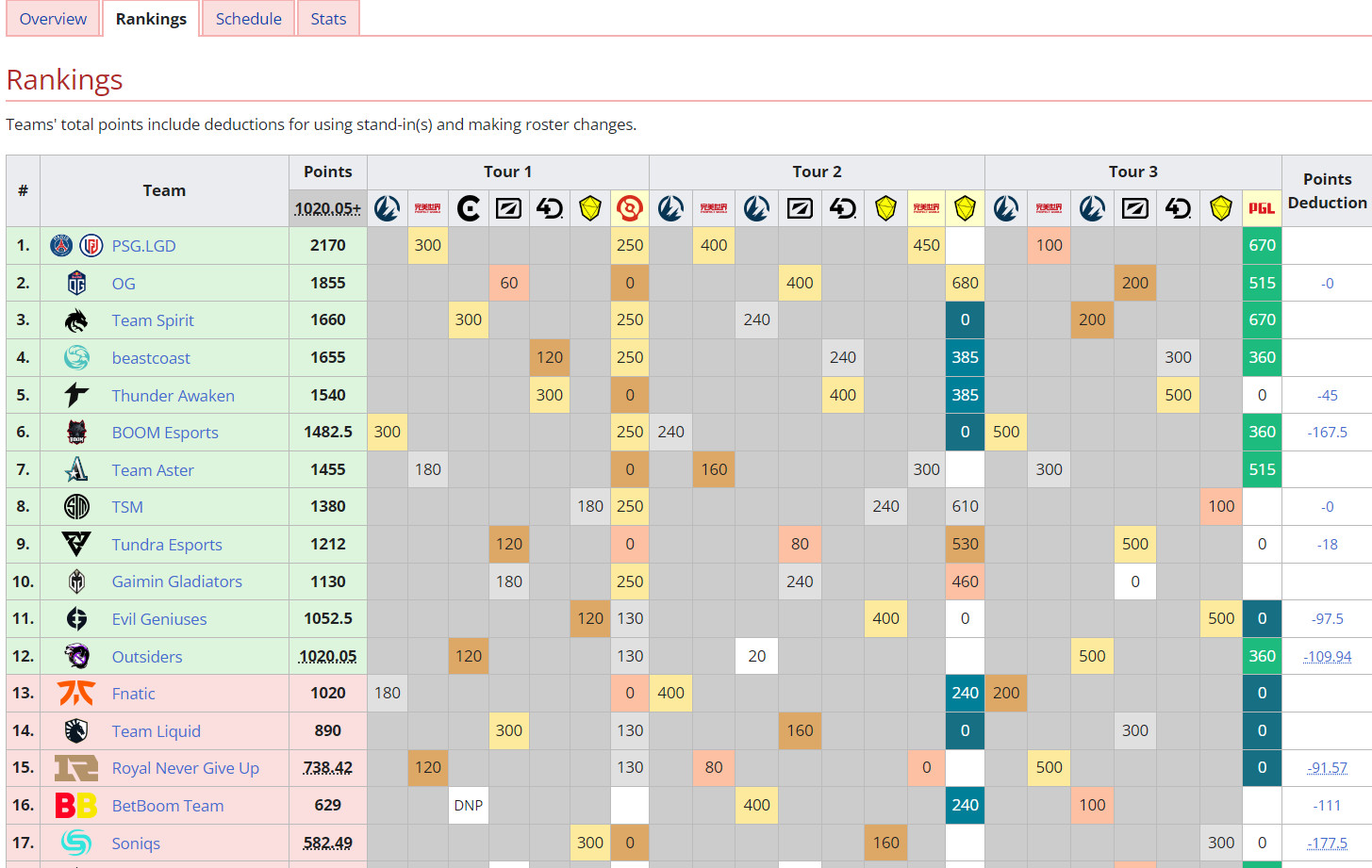Open the BetBoom Team link

(168, 806)
